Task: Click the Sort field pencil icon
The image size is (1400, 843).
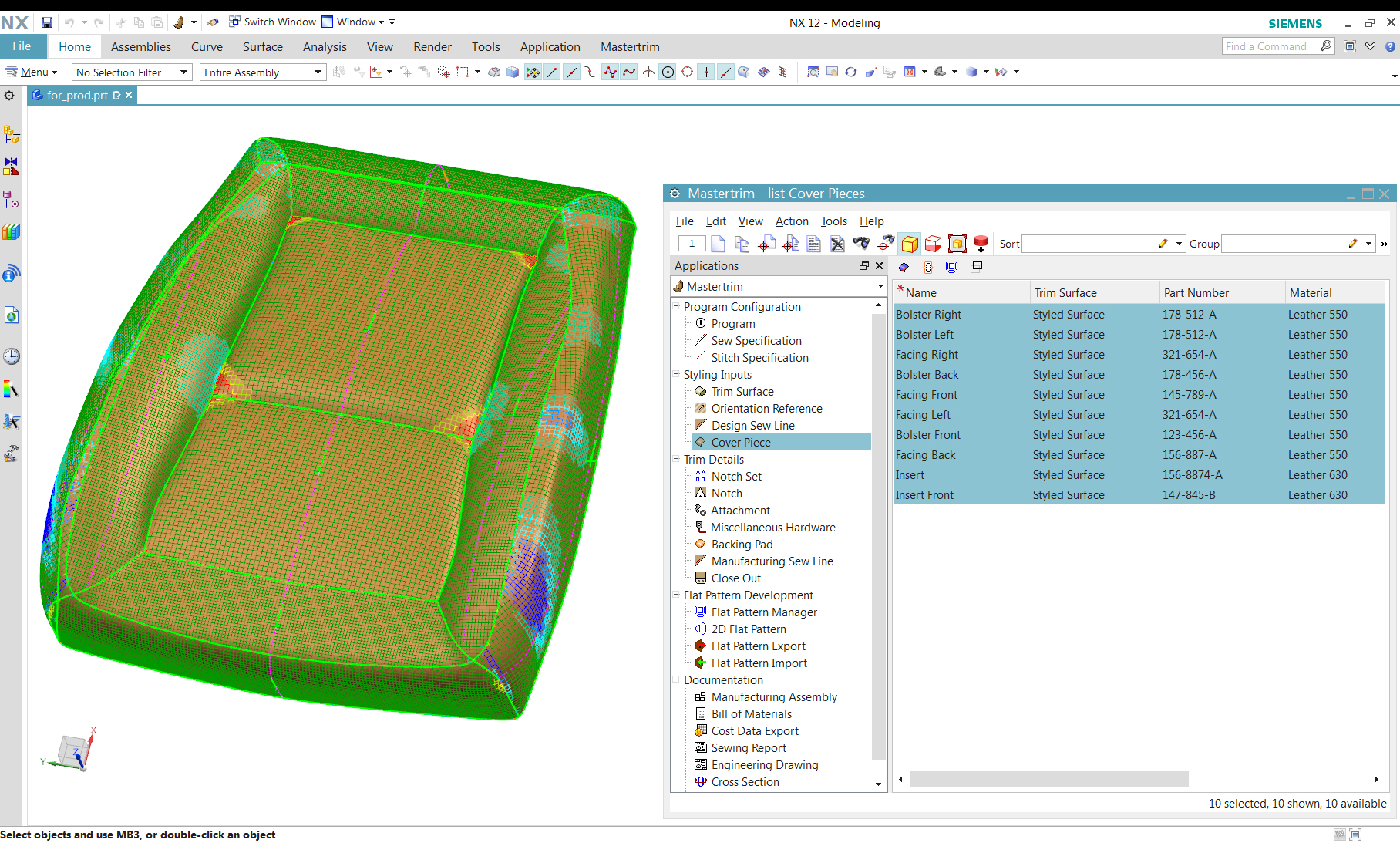Action: point(1163,244)
